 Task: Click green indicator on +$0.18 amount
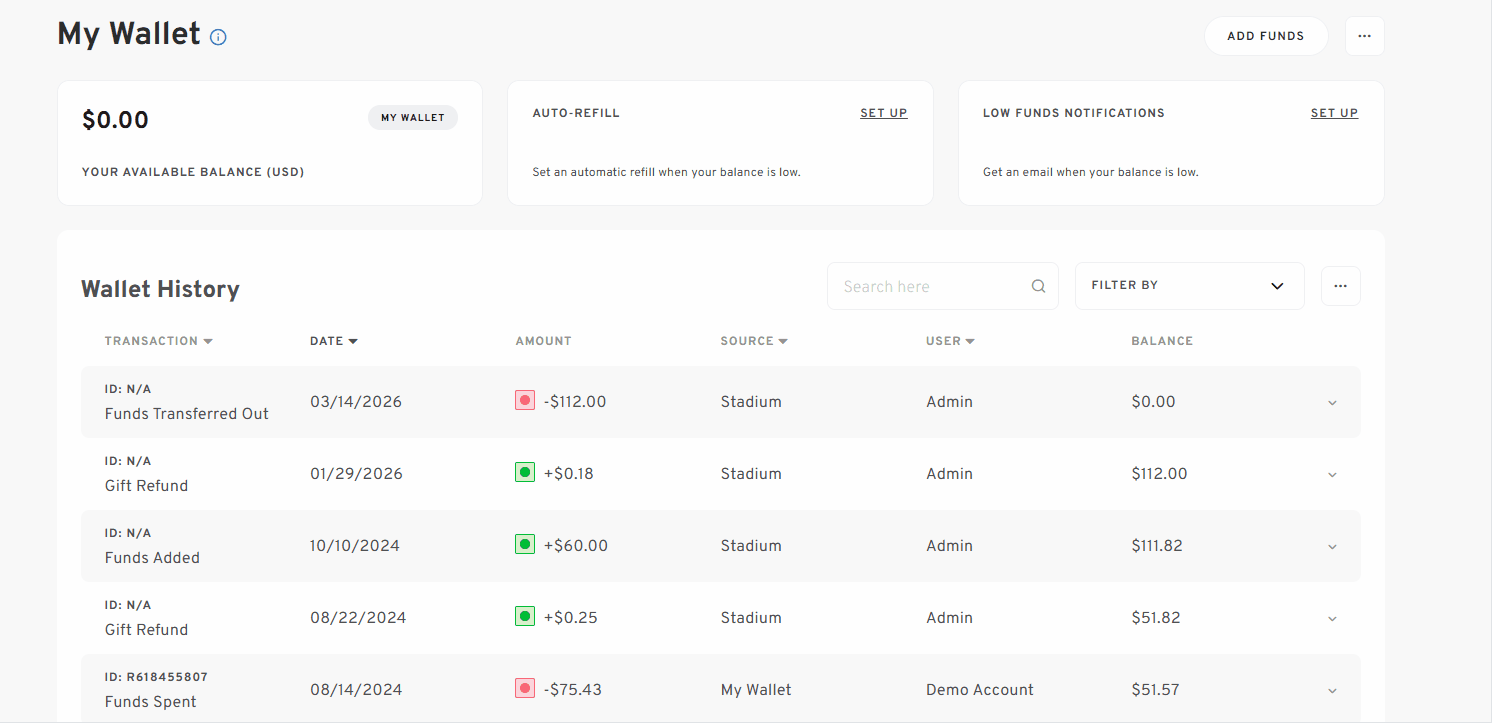[x=524, y=472]
